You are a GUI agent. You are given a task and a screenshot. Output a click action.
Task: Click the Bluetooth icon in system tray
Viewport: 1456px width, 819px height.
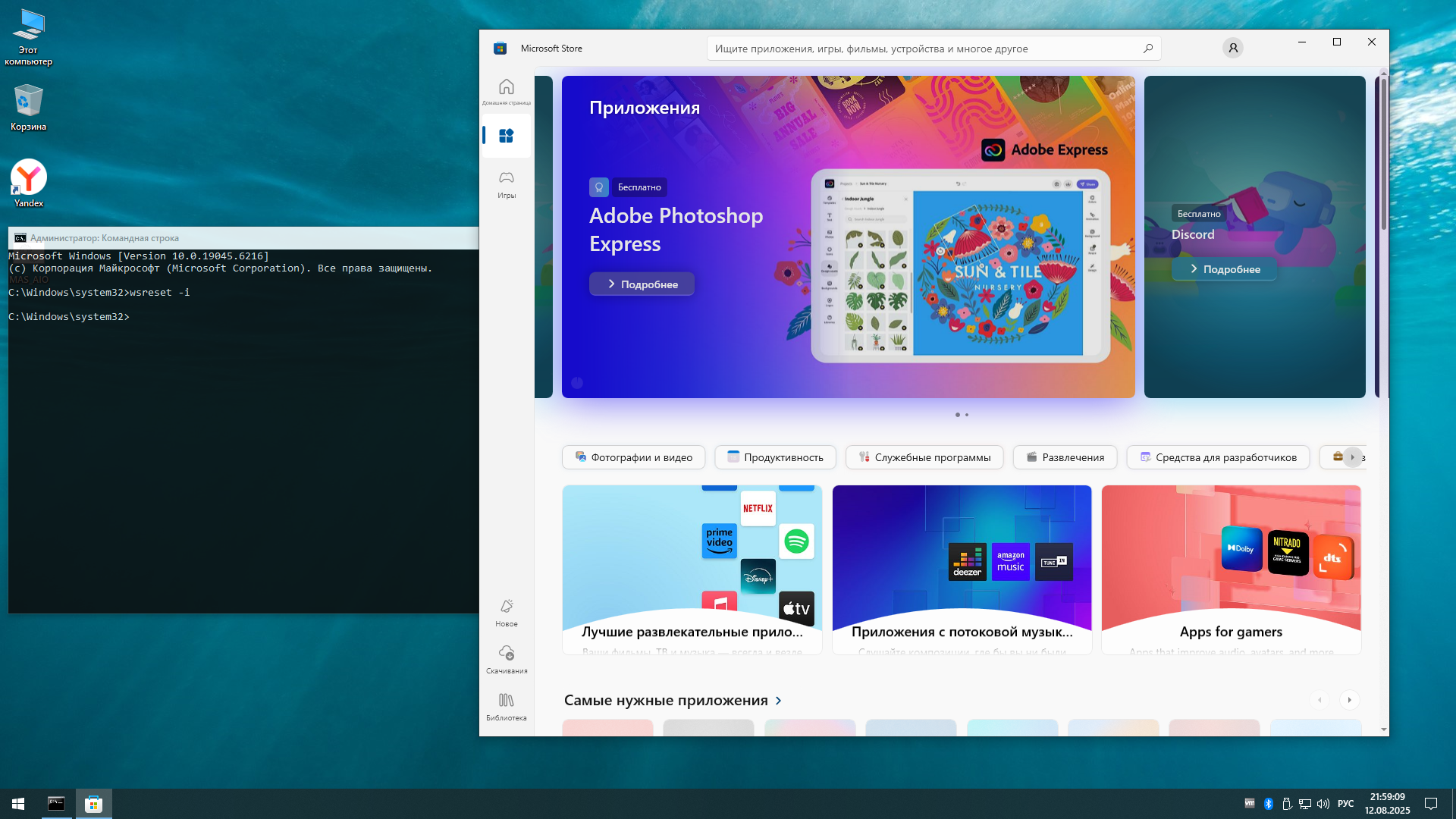click(1268, 804)
